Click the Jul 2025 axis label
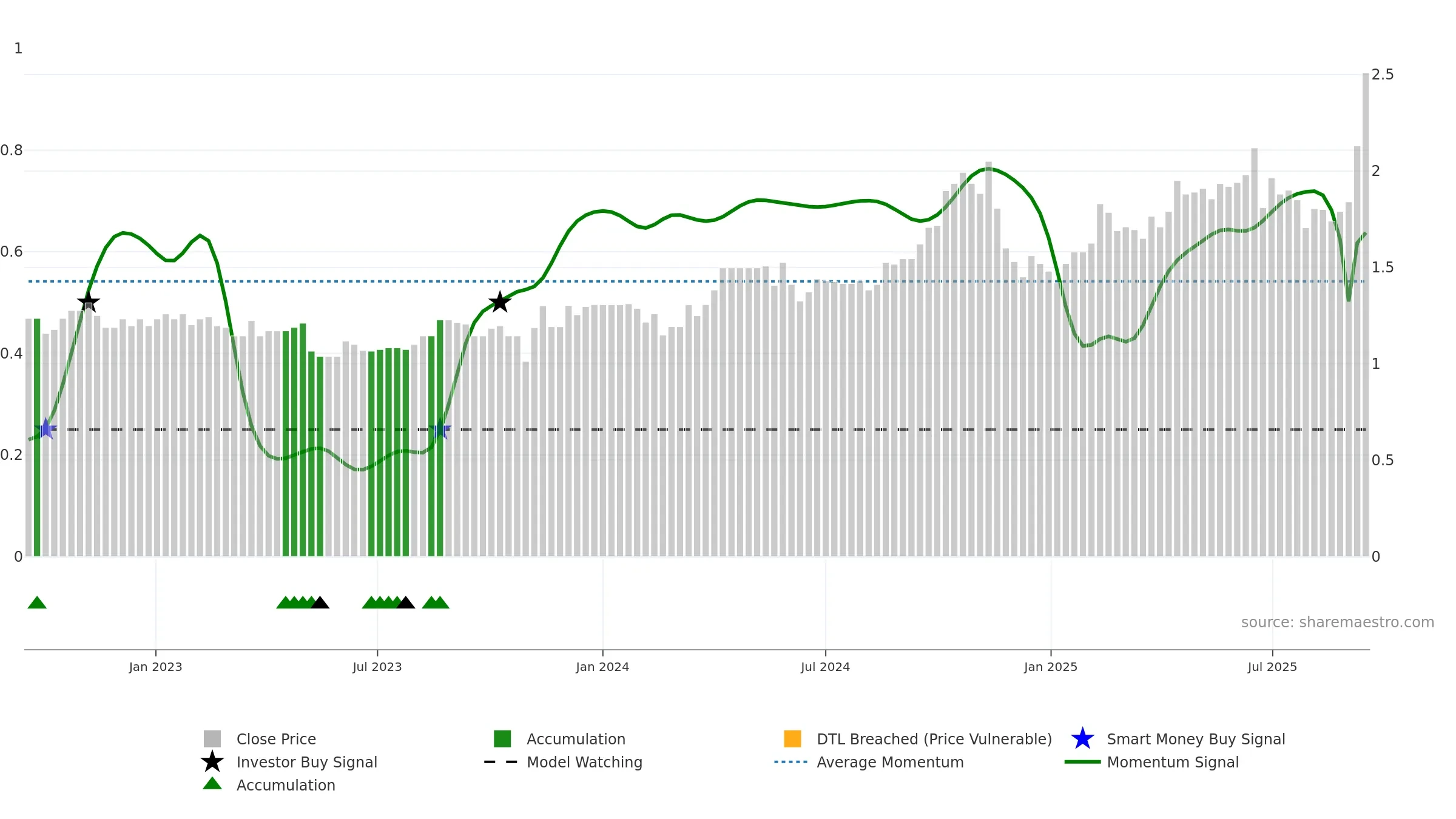The width and height of the screenshot is (1456, 819). click(1272, 667)
